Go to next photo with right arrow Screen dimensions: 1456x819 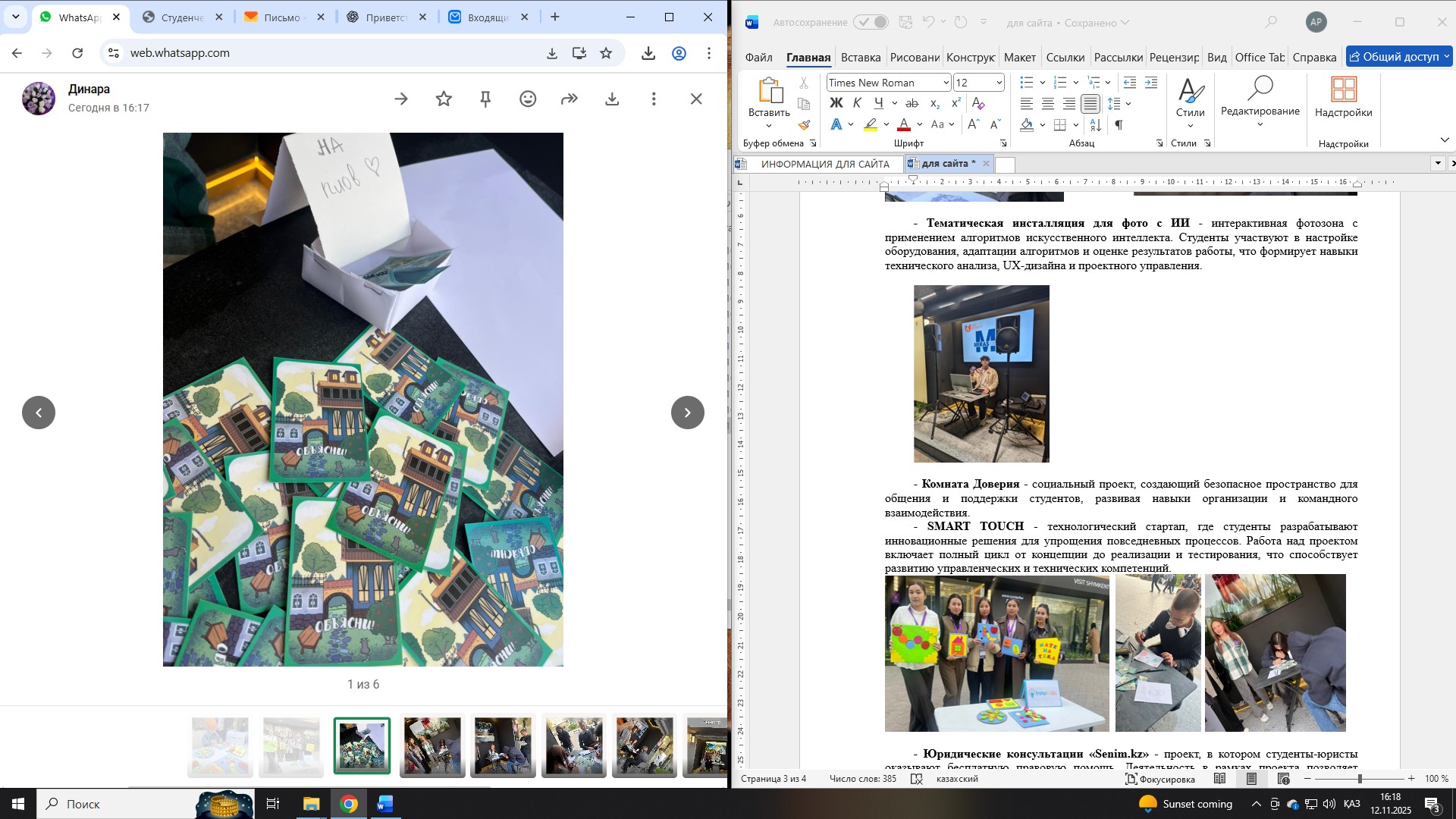(687, 413)
